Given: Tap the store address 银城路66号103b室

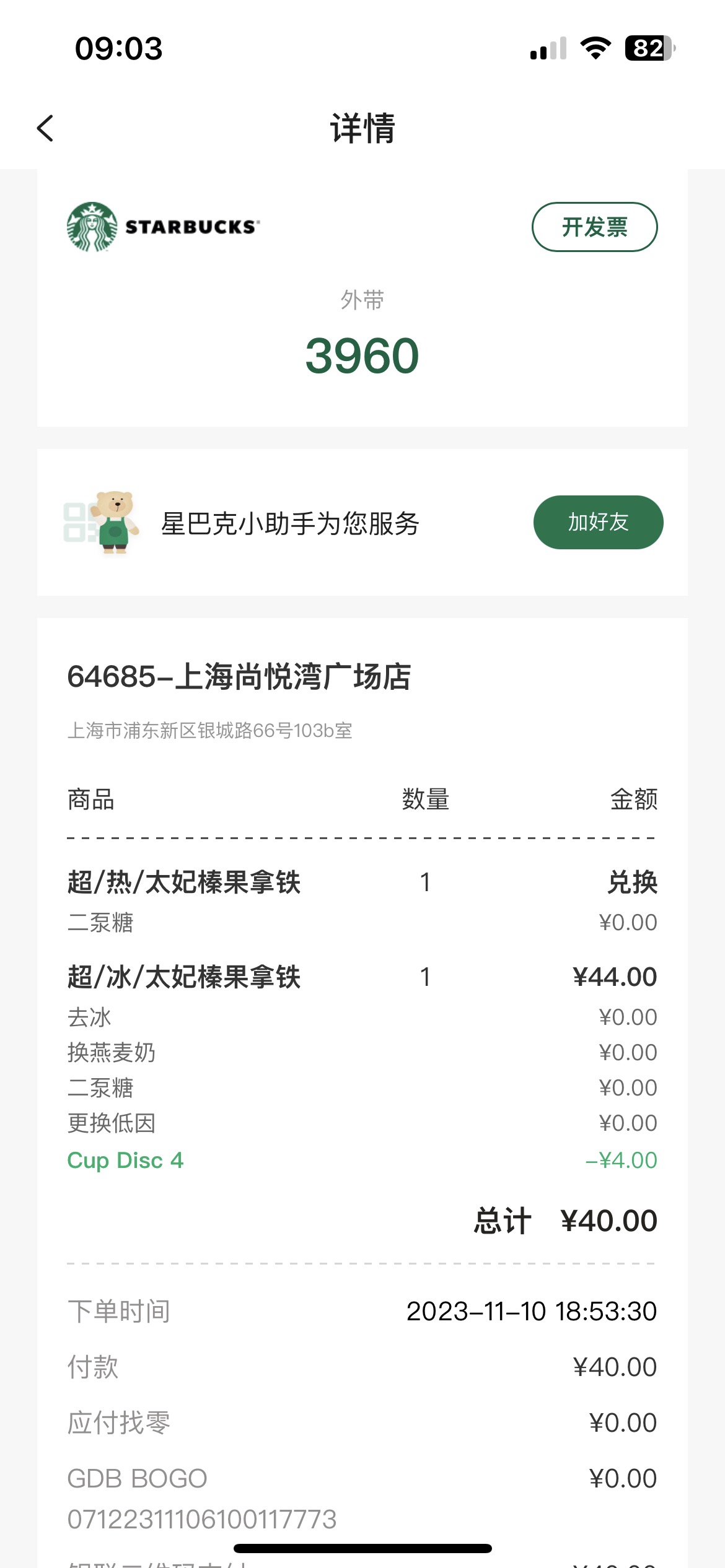Looking at the screenshot, I should point(210,731).
